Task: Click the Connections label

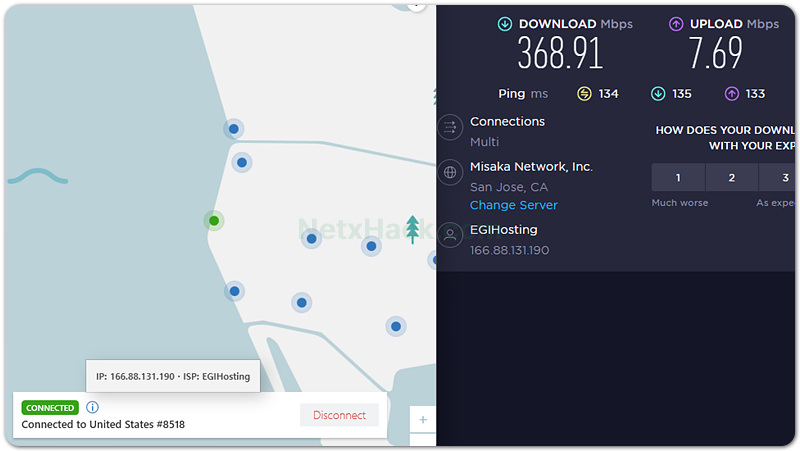Action: coord(507,121)
